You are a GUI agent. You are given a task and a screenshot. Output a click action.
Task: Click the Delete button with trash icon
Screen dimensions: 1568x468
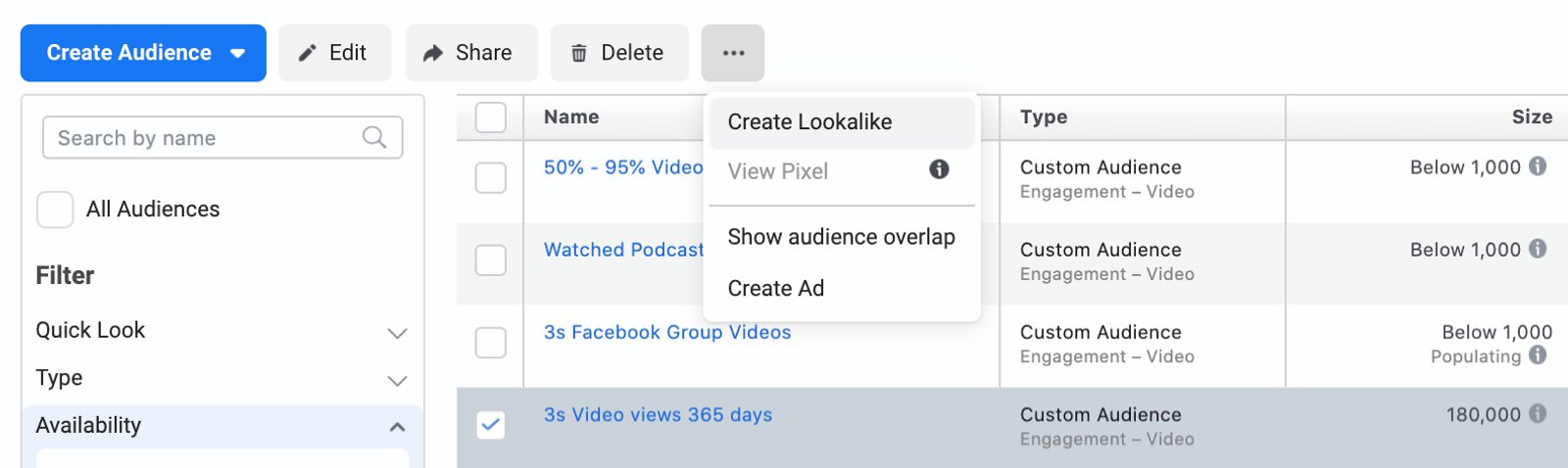pyautogui.click(x=618, y=53)
